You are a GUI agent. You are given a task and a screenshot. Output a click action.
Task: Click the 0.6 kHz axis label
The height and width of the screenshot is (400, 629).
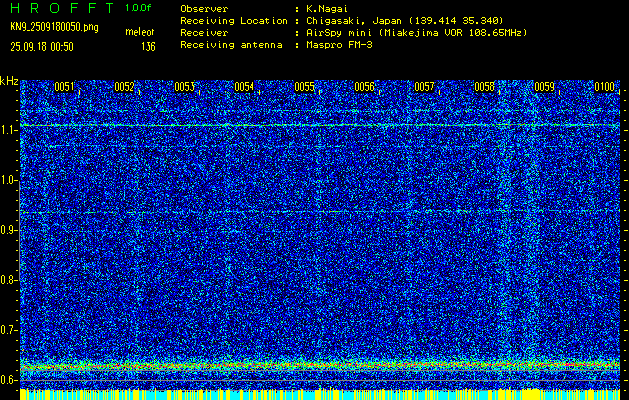(x=7, y=380)
